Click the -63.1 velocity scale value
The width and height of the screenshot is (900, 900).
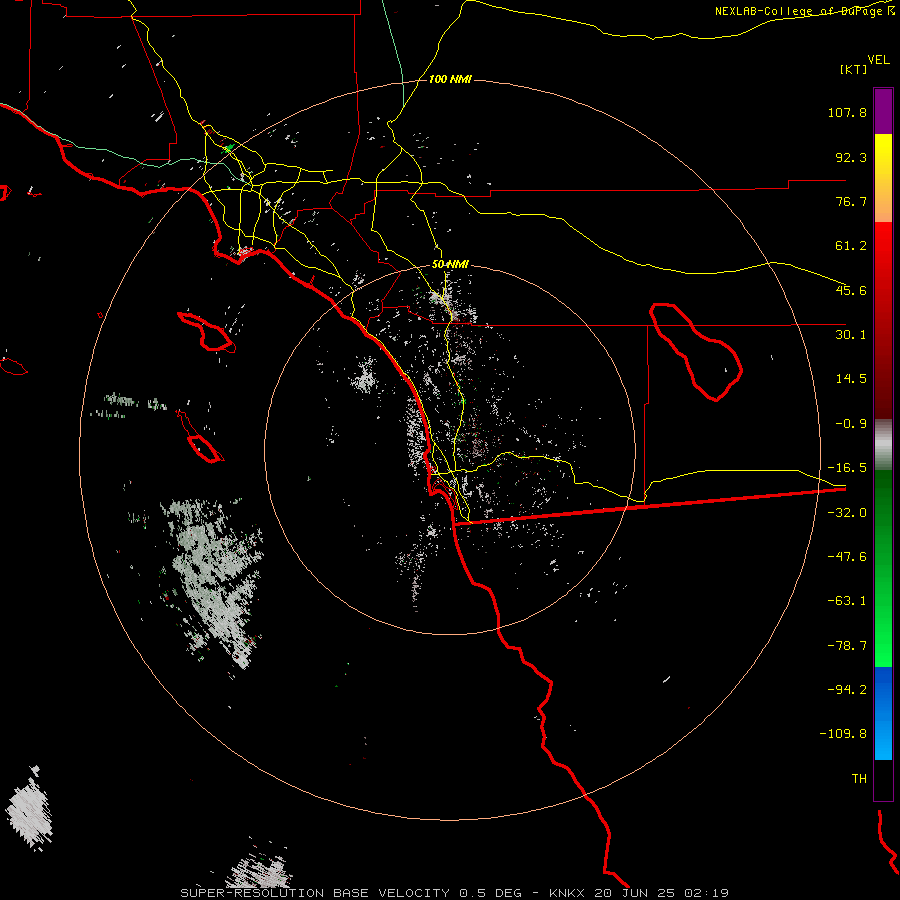coord(847,601)
